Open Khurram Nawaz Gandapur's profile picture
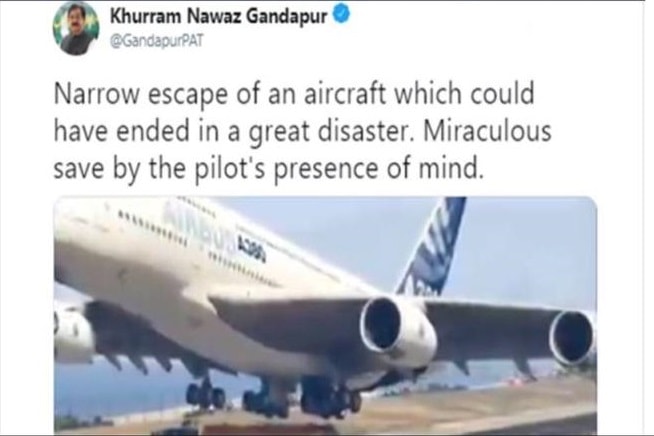654x436 pixels. click(76, 29)
